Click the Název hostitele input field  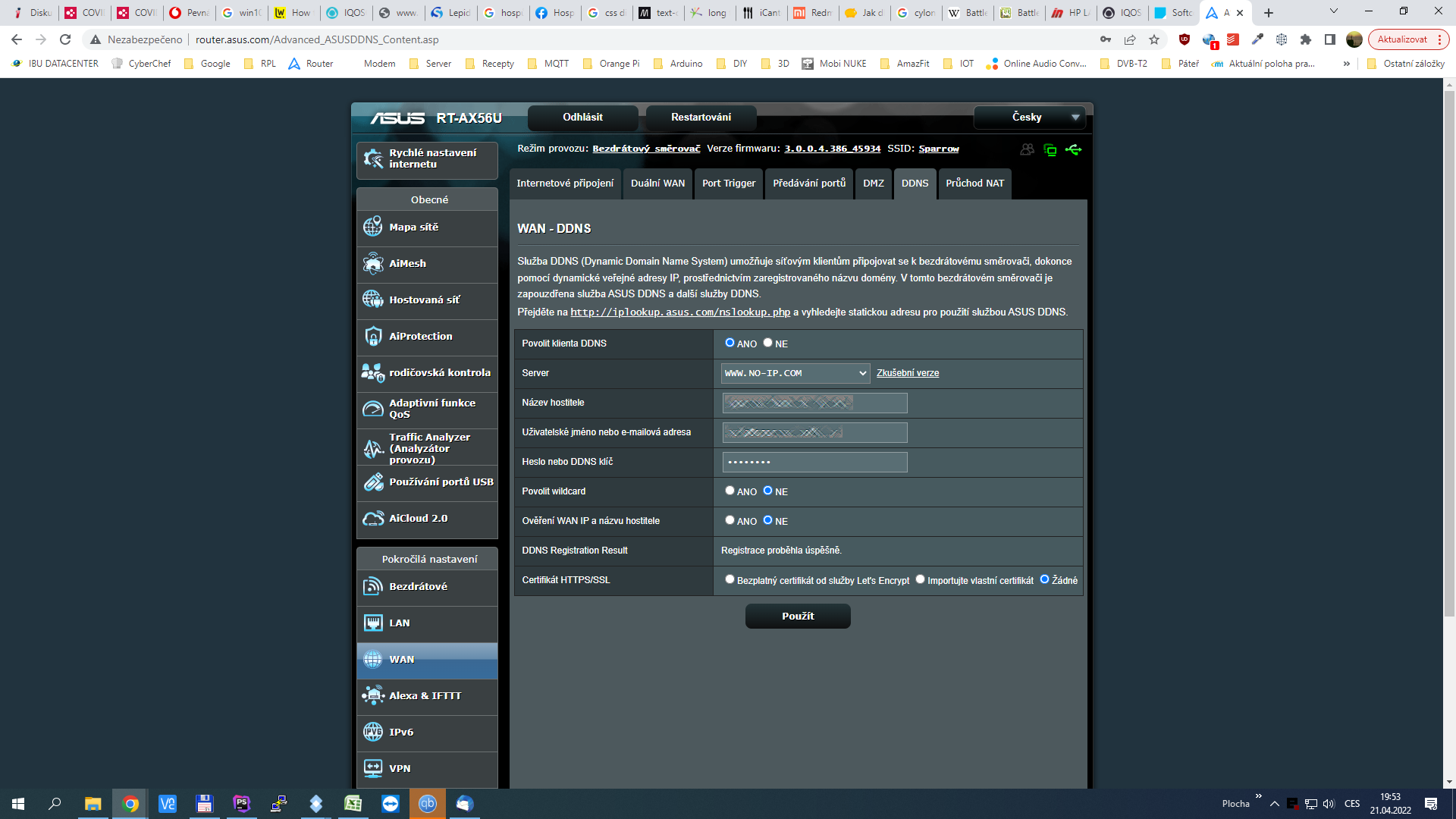[x=814, y=403]
